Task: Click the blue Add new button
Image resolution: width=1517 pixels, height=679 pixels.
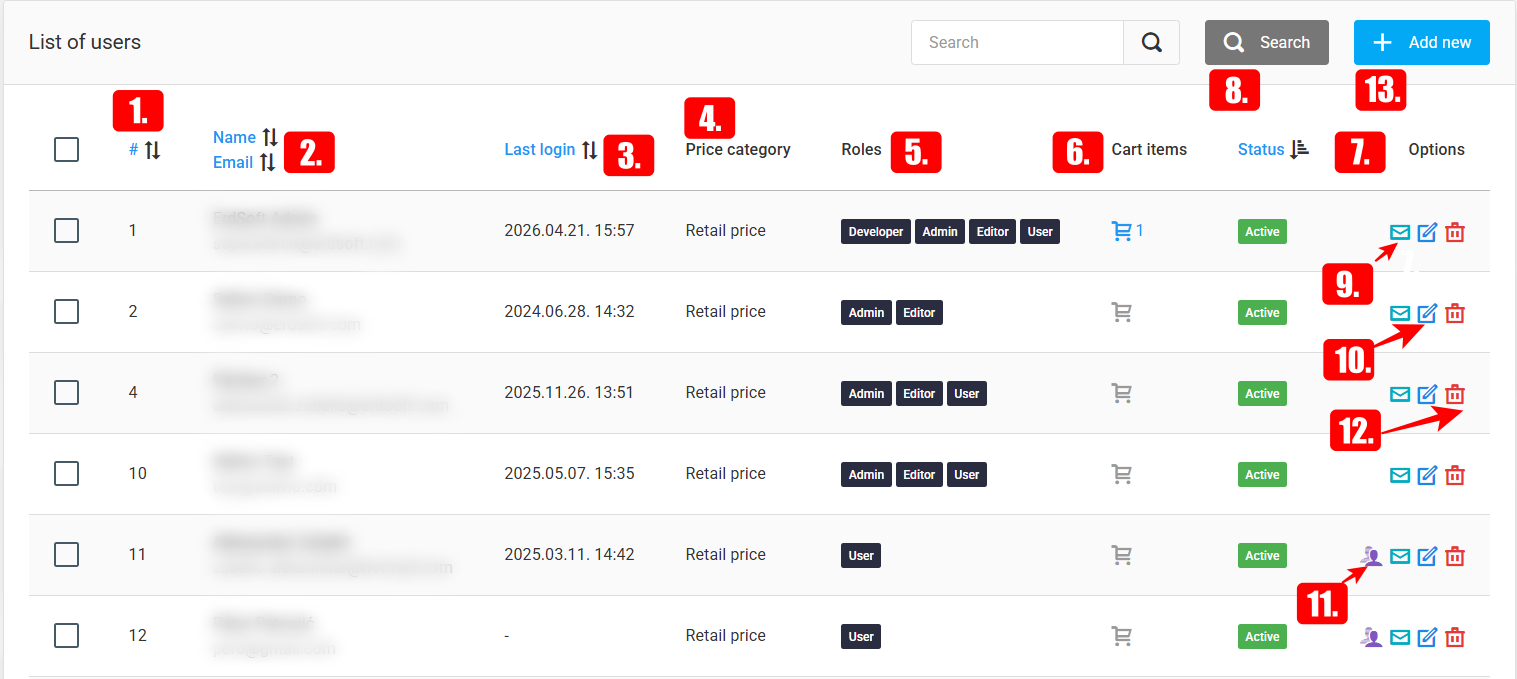Action: (x=1422, y=43)
